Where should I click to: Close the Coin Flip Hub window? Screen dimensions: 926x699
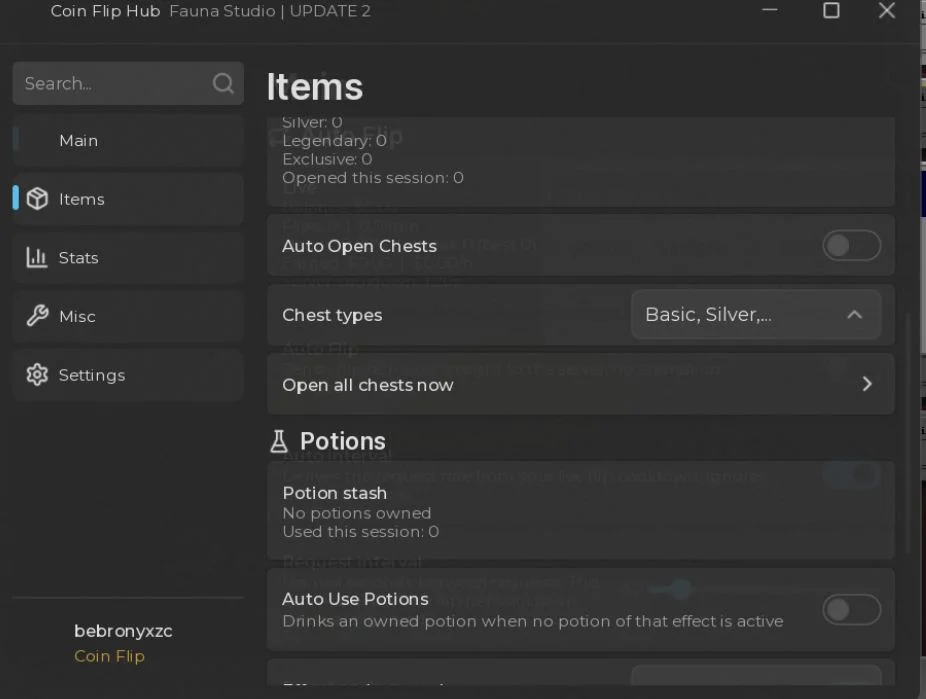coord(886,10)
